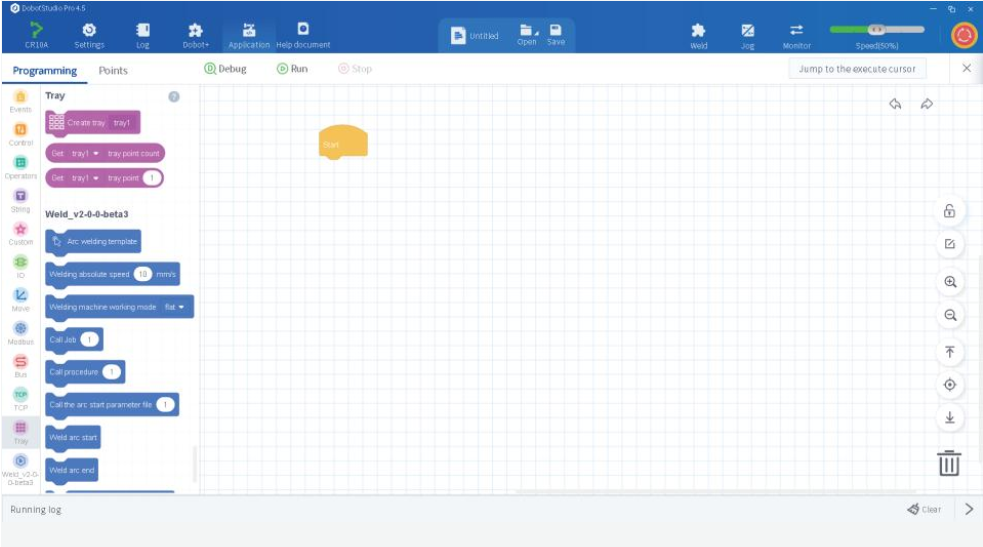Click the red emergency stop button

964,35
